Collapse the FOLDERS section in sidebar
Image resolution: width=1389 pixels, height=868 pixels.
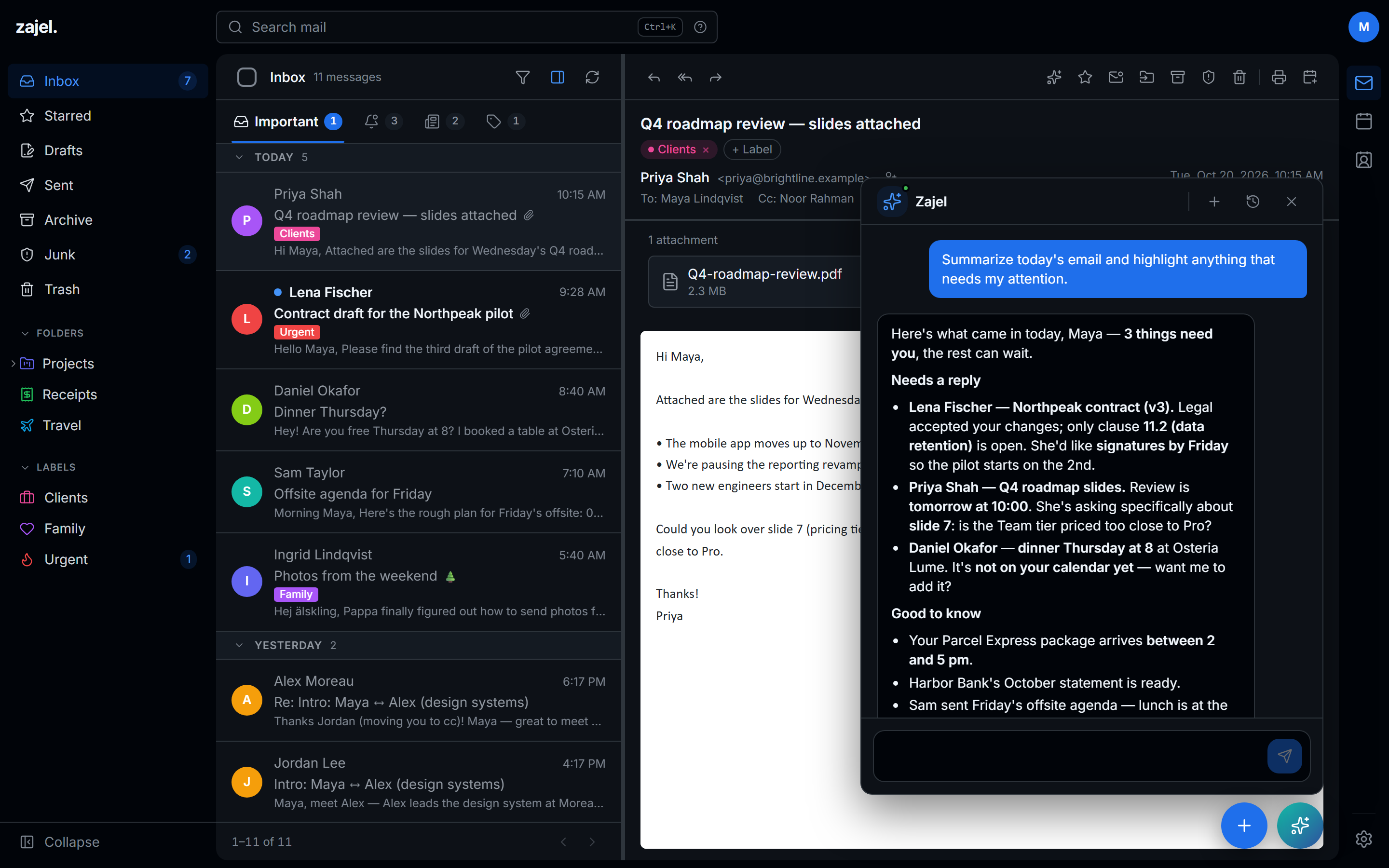click(x=25, y=333)
